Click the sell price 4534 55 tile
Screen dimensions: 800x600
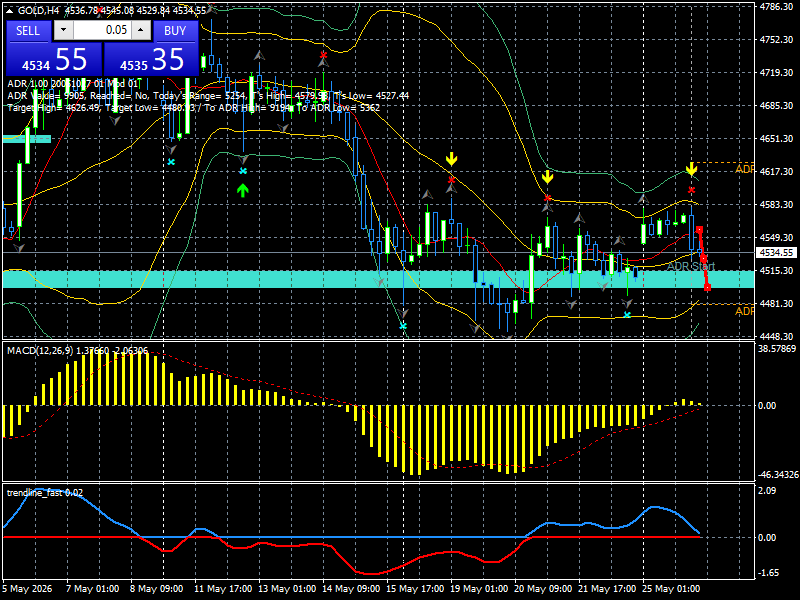[54, 59]
